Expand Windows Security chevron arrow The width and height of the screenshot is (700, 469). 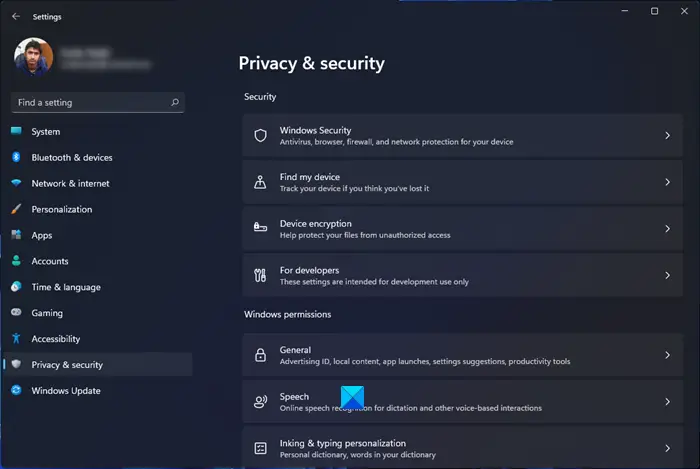[x=667, y=136]
